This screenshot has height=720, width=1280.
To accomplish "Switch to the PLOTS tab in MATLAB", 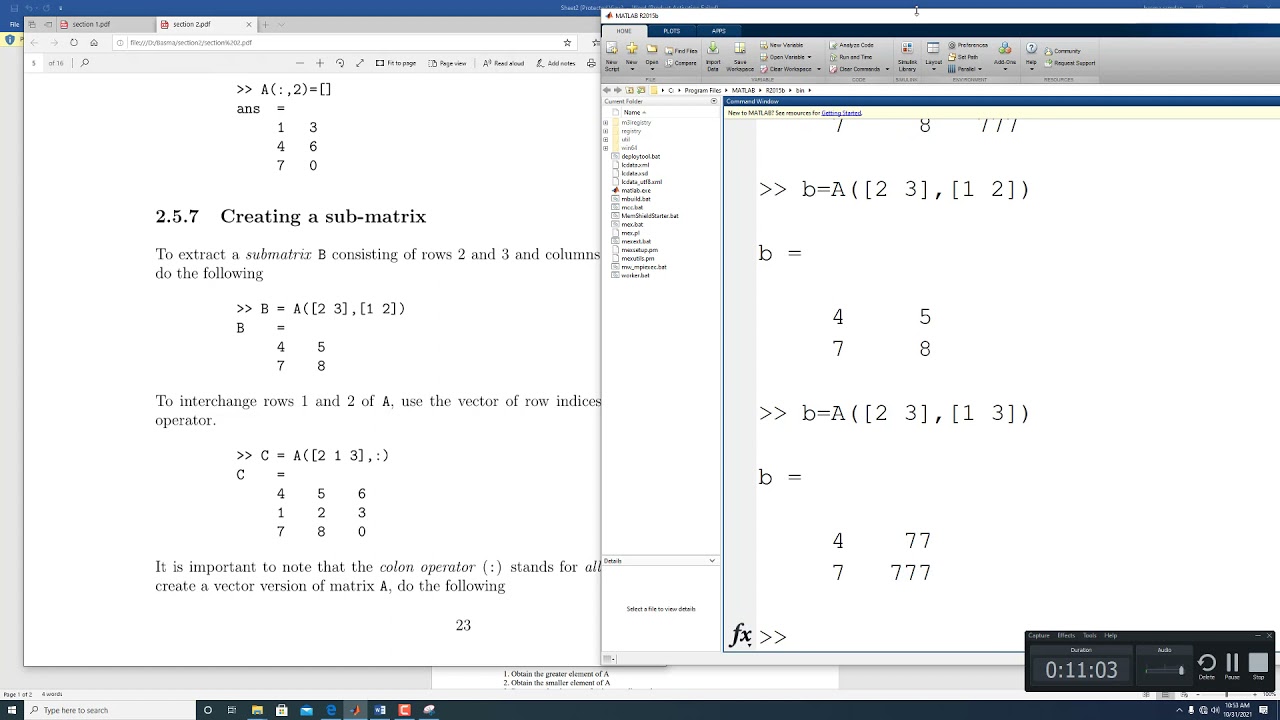I will [x=672, y=31].
